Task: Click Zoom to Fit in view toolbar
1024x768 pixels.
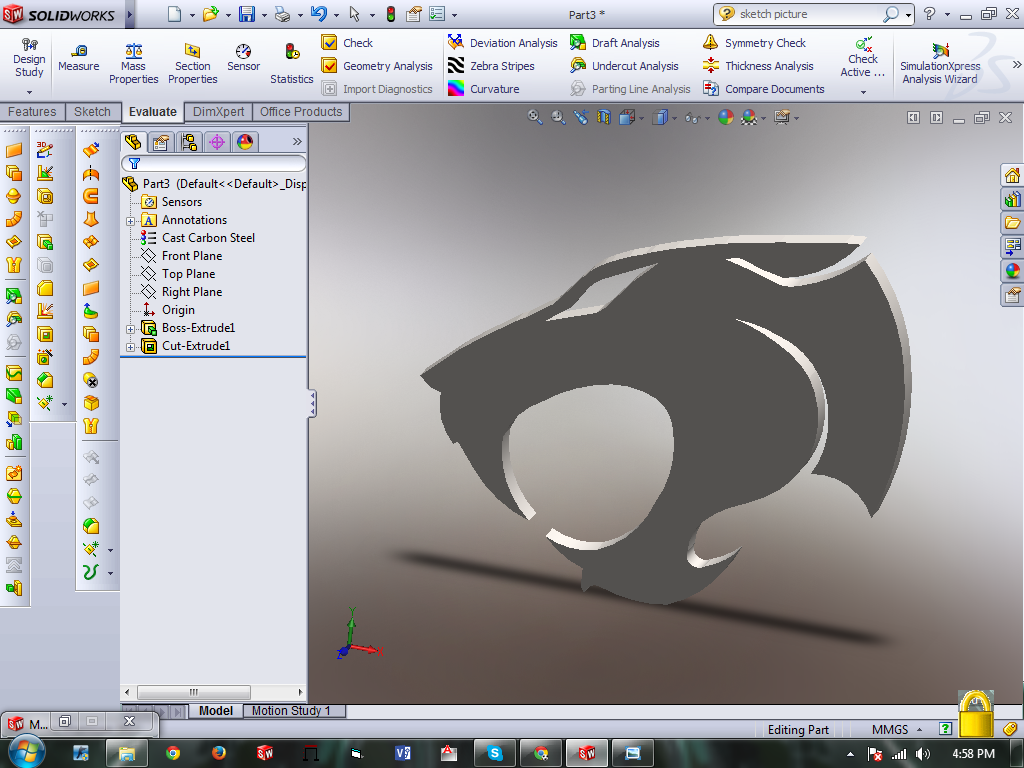Action: [535, 118]
